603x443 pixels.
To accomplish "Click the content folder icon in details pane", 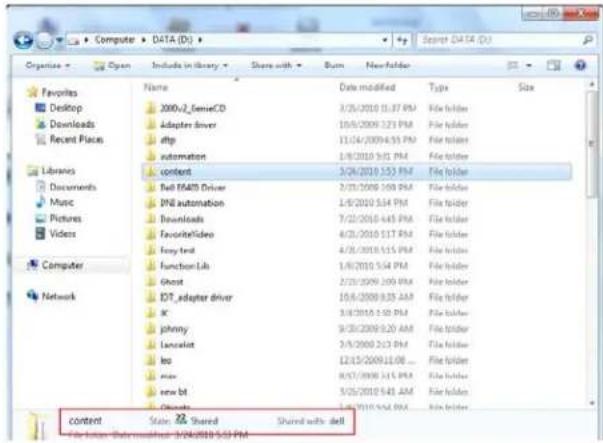I will click(38, 426).
